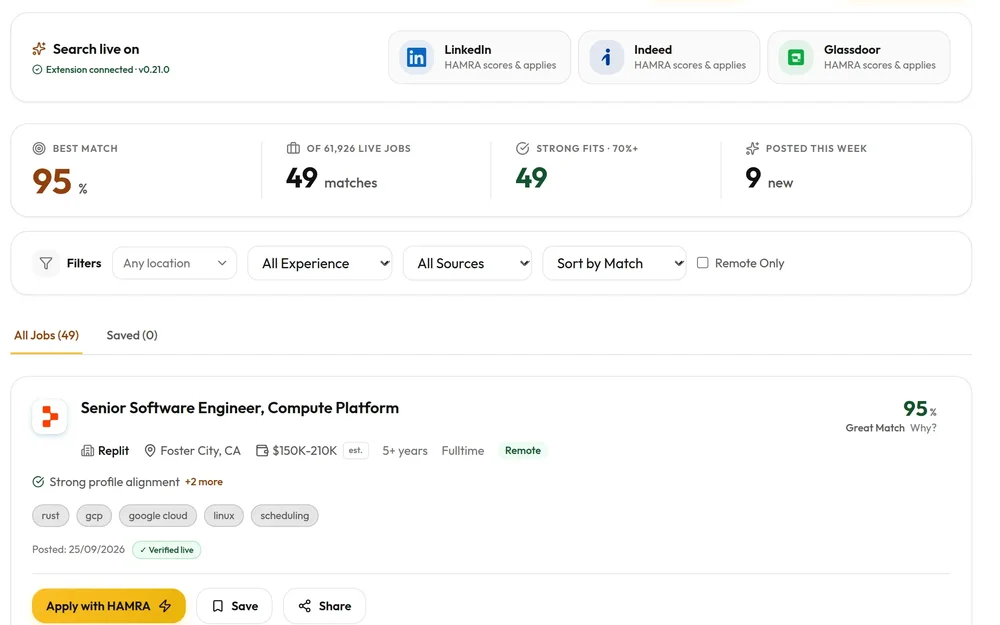This screenshot has width=1000, height=625.
Task: Click the gcp skill tag
Action: [94, 515]
